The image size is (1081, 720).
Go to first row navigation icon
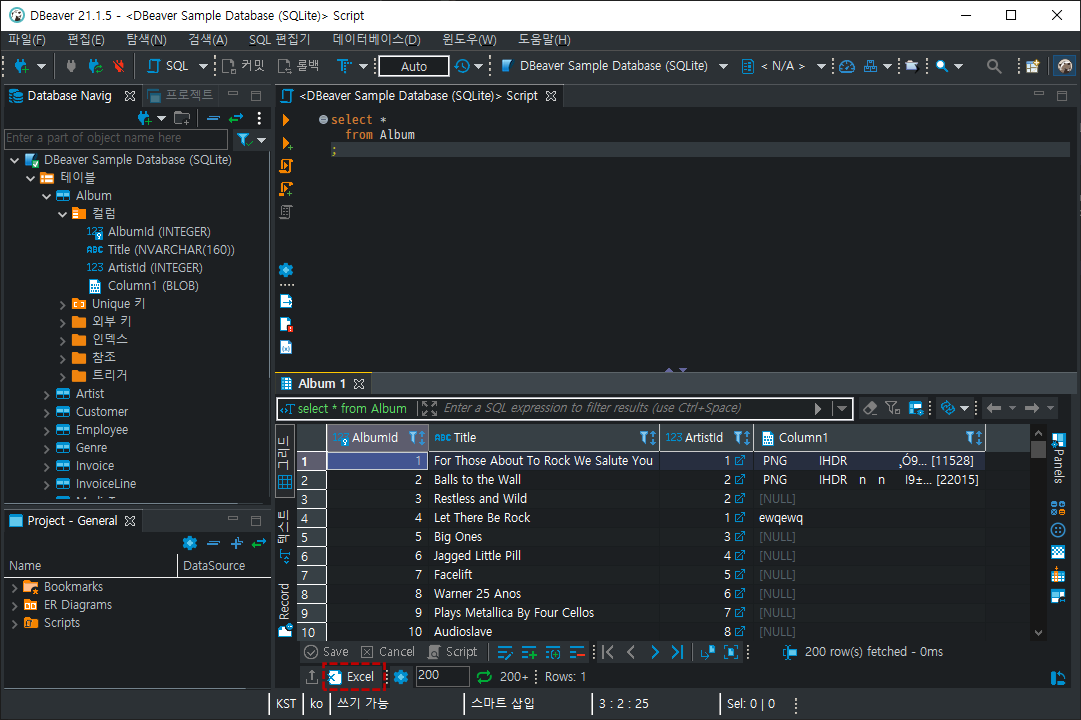click(607, 652)
